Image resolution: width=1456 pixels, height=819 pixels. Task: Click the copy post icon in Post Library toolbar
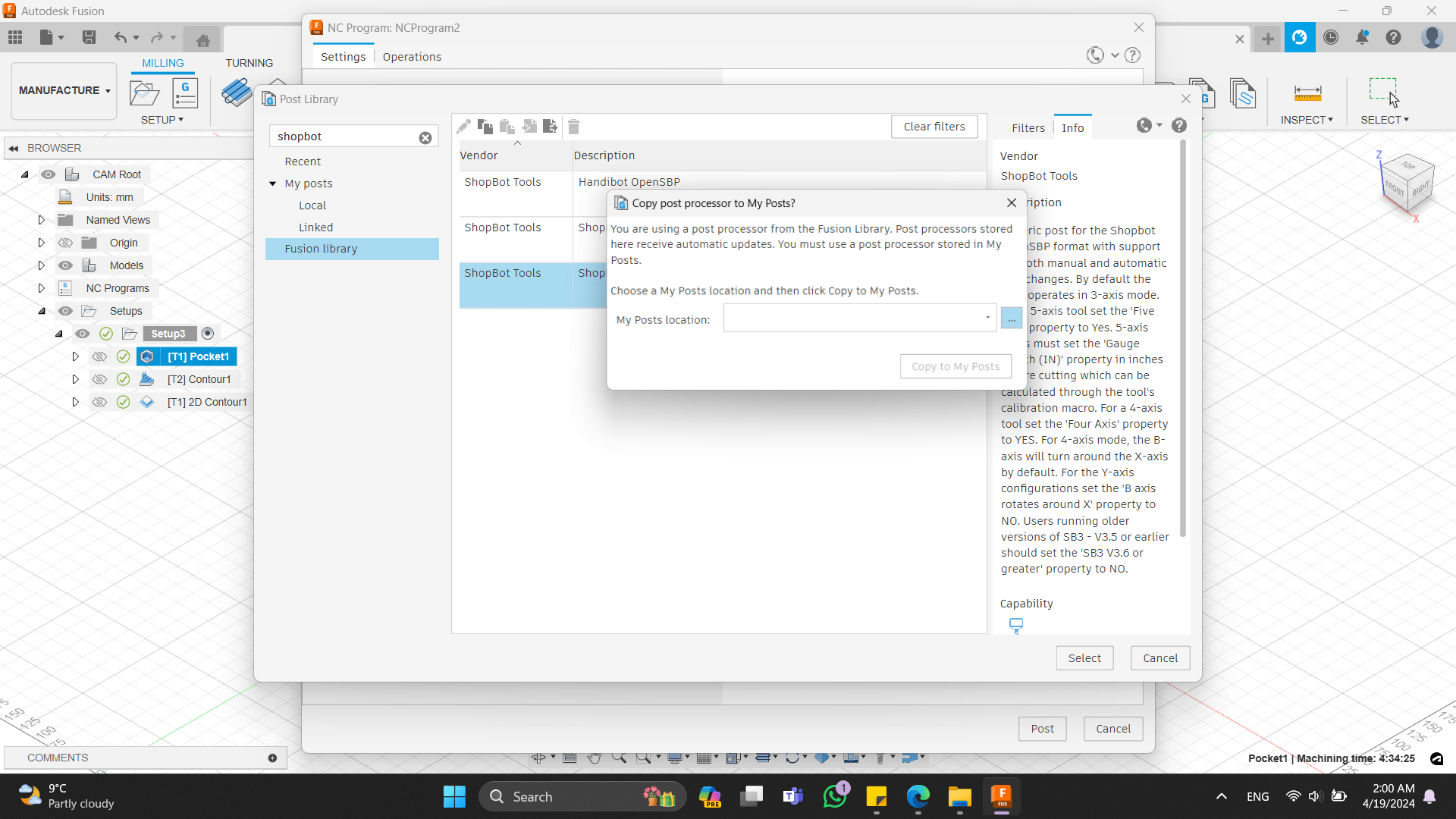(x=485, y=127)
